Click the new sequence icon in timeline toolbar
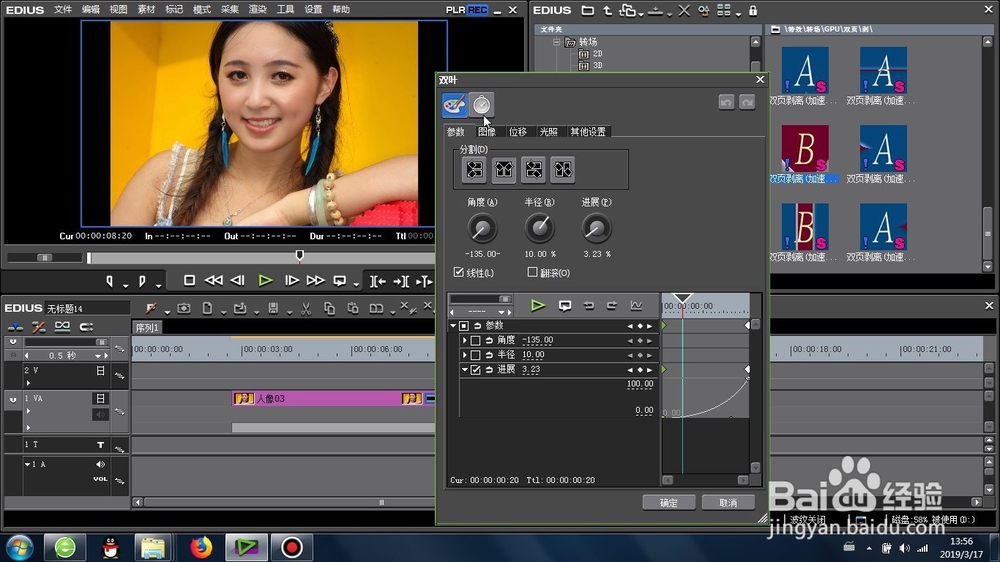Image resolution: width=1000 pixels, height=562 pixels. (x=207, y=309)
